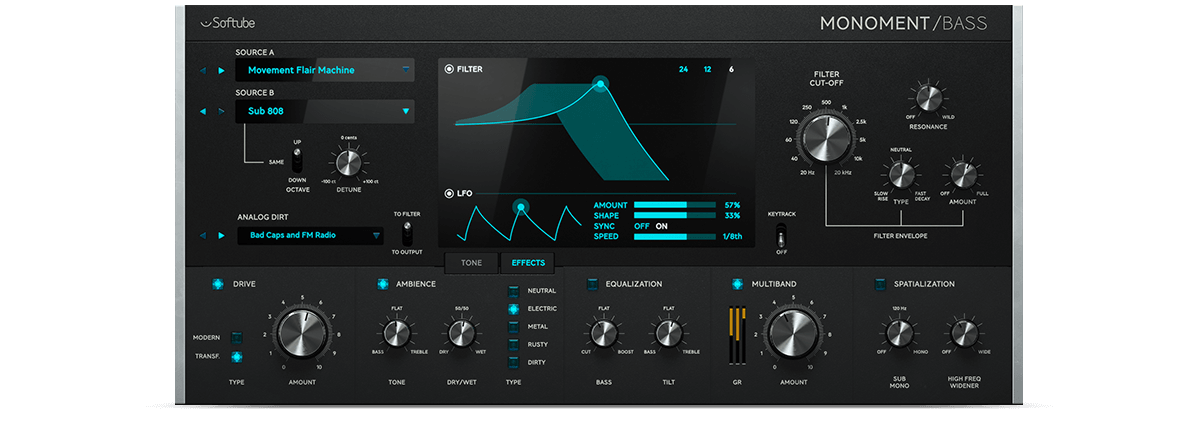This screenshot has width=1200, height=432.
Task: Open the Source B Sub 808 dropdown
Action: click(325, 111)
